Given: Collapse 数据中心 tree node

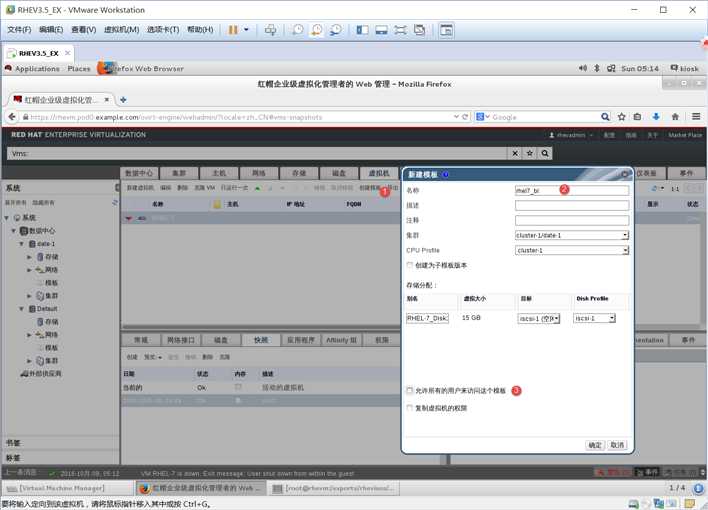Looking at the screenshot, I should click(x=14, y=231).
